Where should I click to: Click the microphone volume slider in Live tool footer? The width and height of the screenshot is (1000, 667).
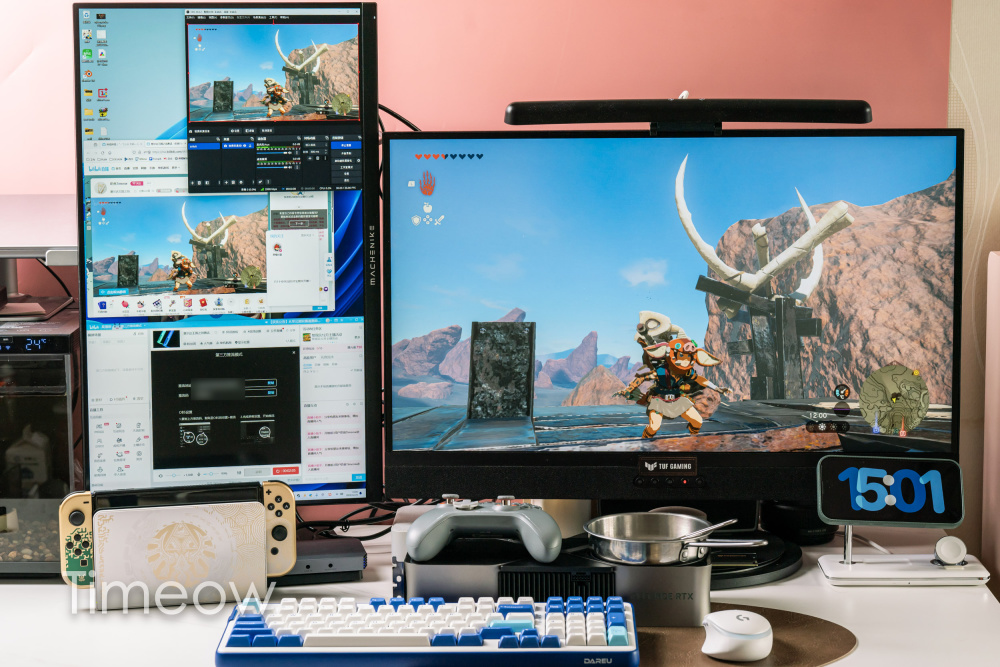[210, 475]
